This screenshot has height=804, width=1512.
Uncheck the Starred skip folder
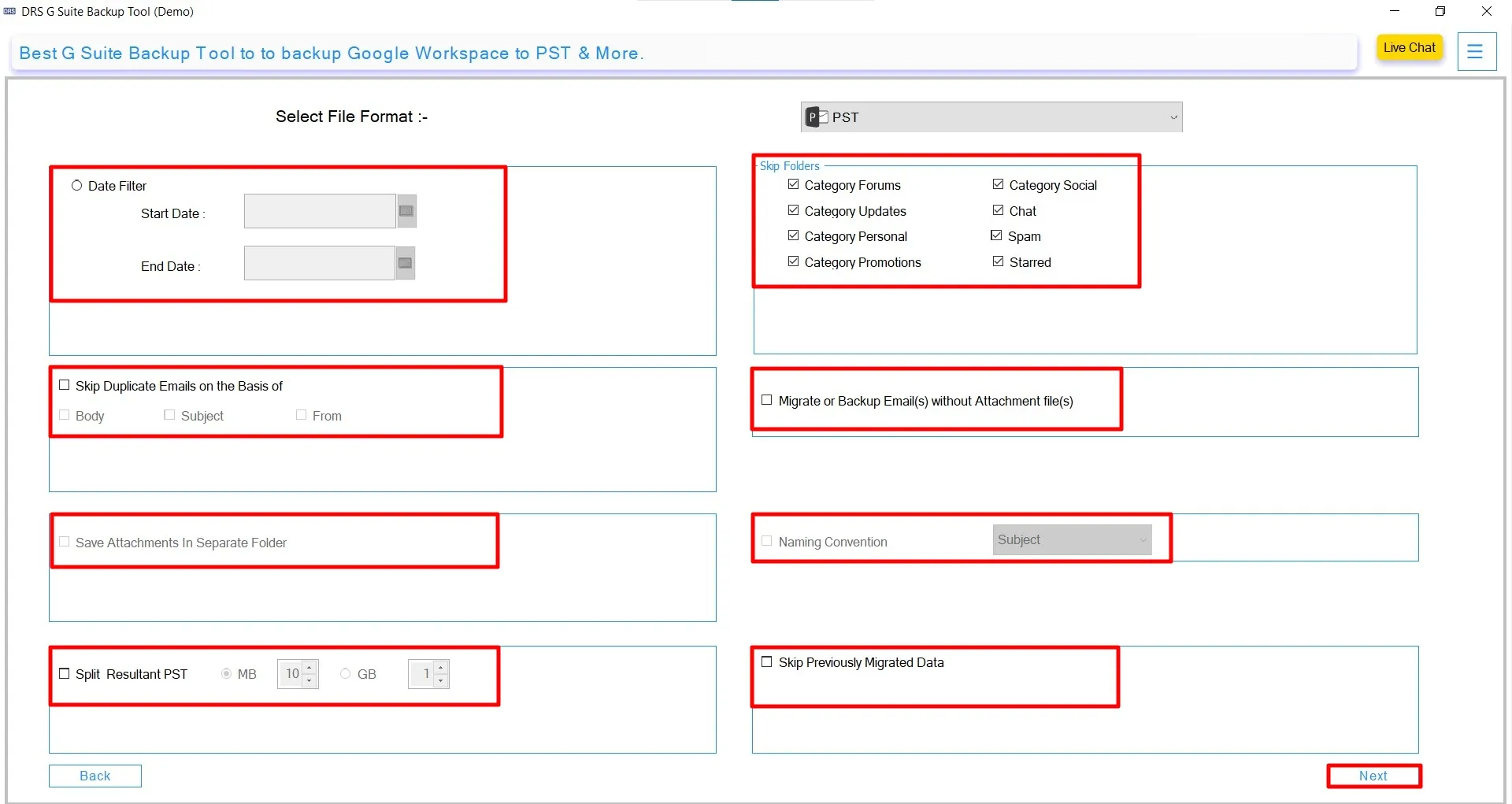[999, 262]
